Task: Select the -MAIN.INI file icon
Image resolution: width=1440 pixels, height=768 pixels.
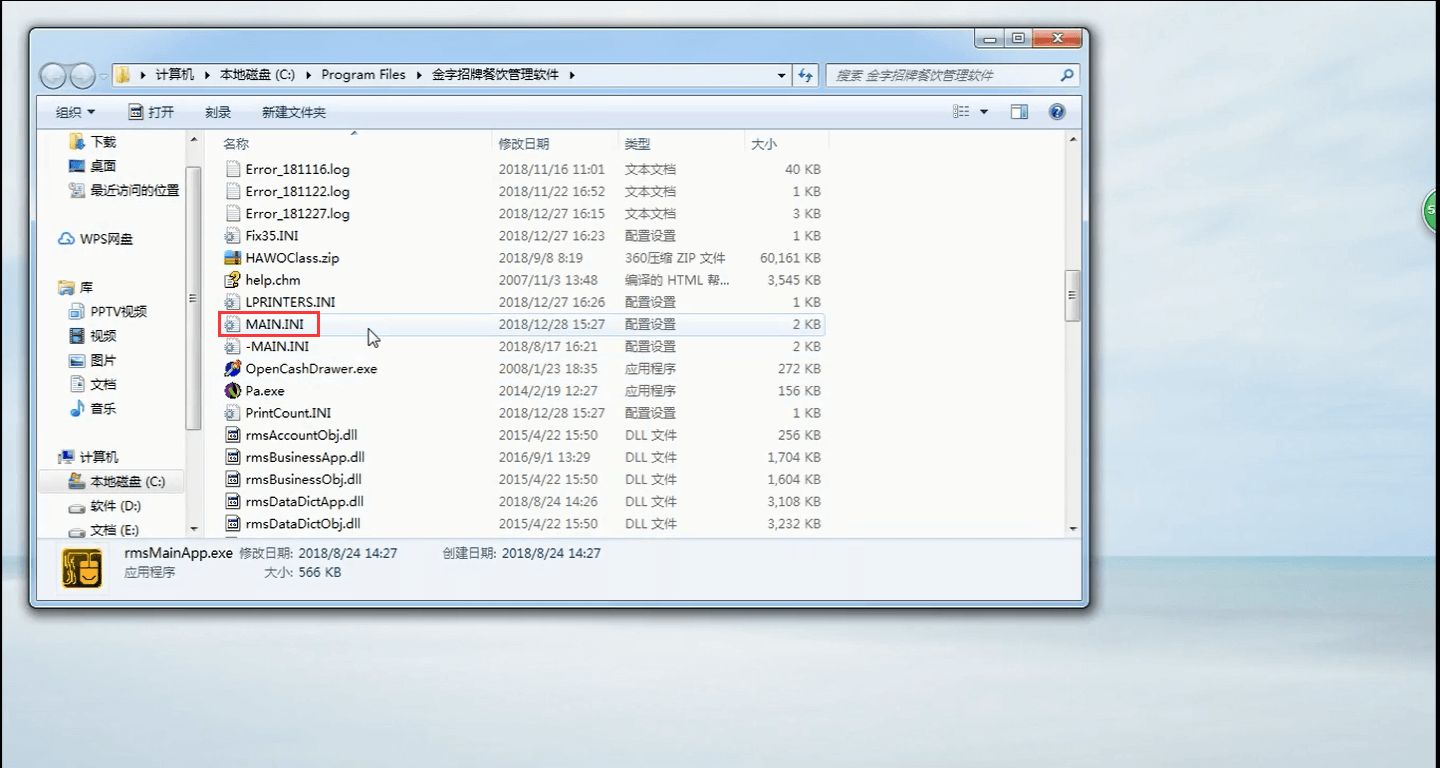Action: tap(232, 346)
